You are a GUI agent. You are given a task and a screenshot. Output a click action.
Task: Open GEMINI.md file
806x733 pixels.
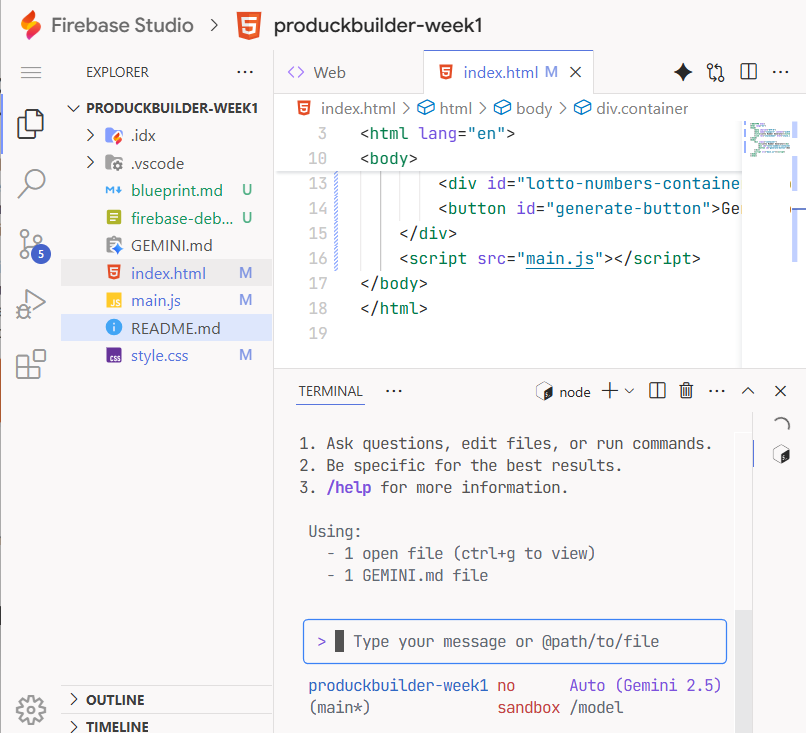click(x=167, y=245)
